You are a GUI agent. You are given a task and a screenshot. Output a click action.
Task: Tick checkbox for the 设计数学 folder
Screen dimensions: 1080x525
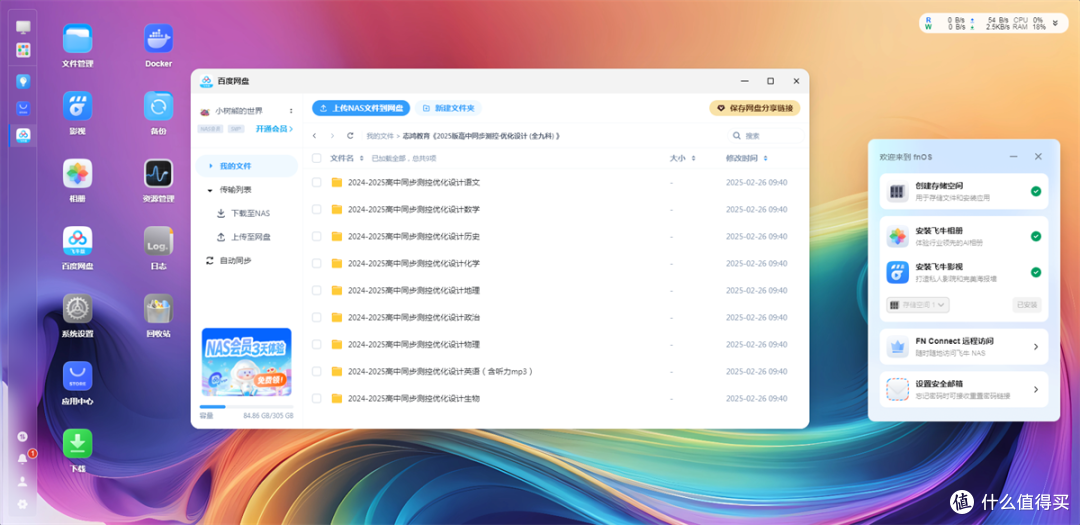(x=317, y=209)
